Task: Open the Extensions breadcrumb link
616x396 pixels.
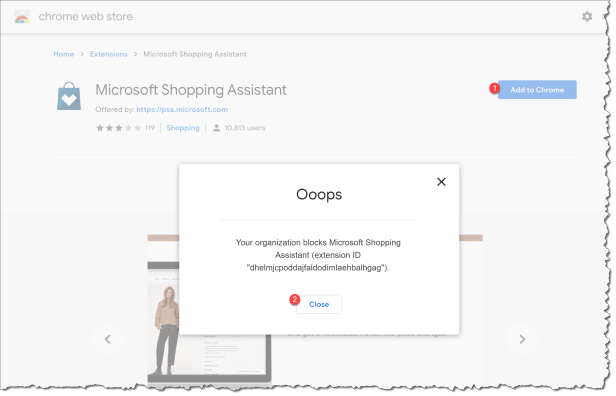Action: coord(109,54)
